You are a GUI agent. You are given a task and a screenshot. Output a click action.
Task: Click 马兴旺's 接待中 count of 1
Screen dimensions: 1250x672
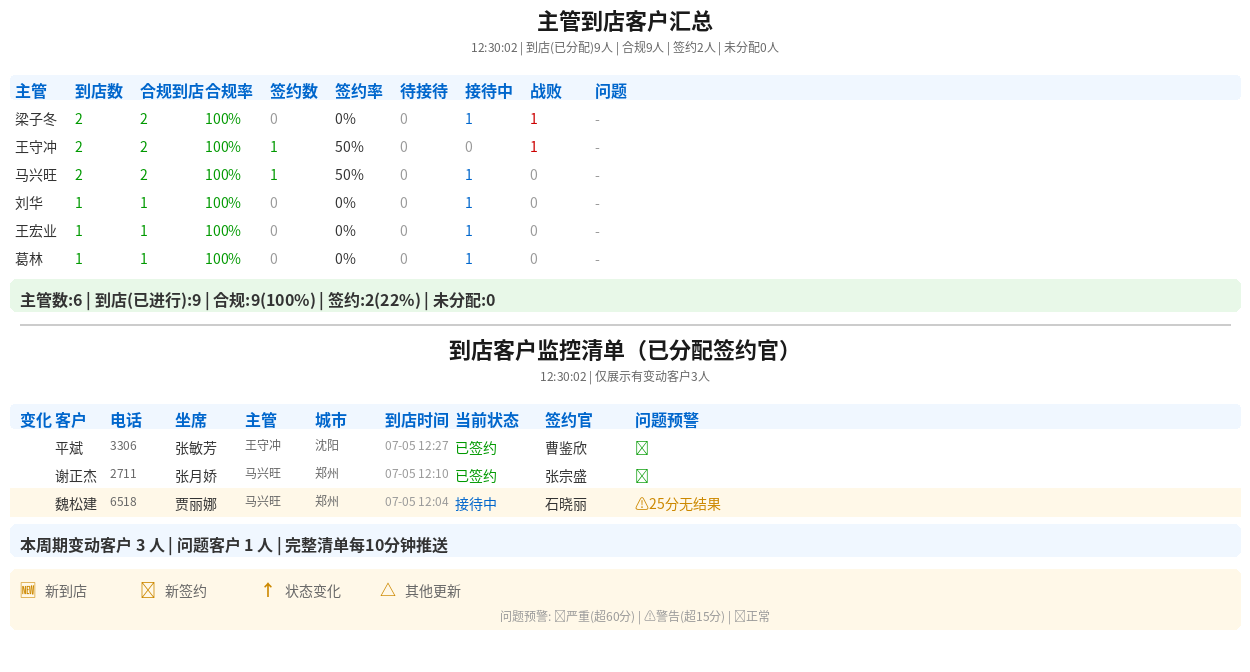469,175
